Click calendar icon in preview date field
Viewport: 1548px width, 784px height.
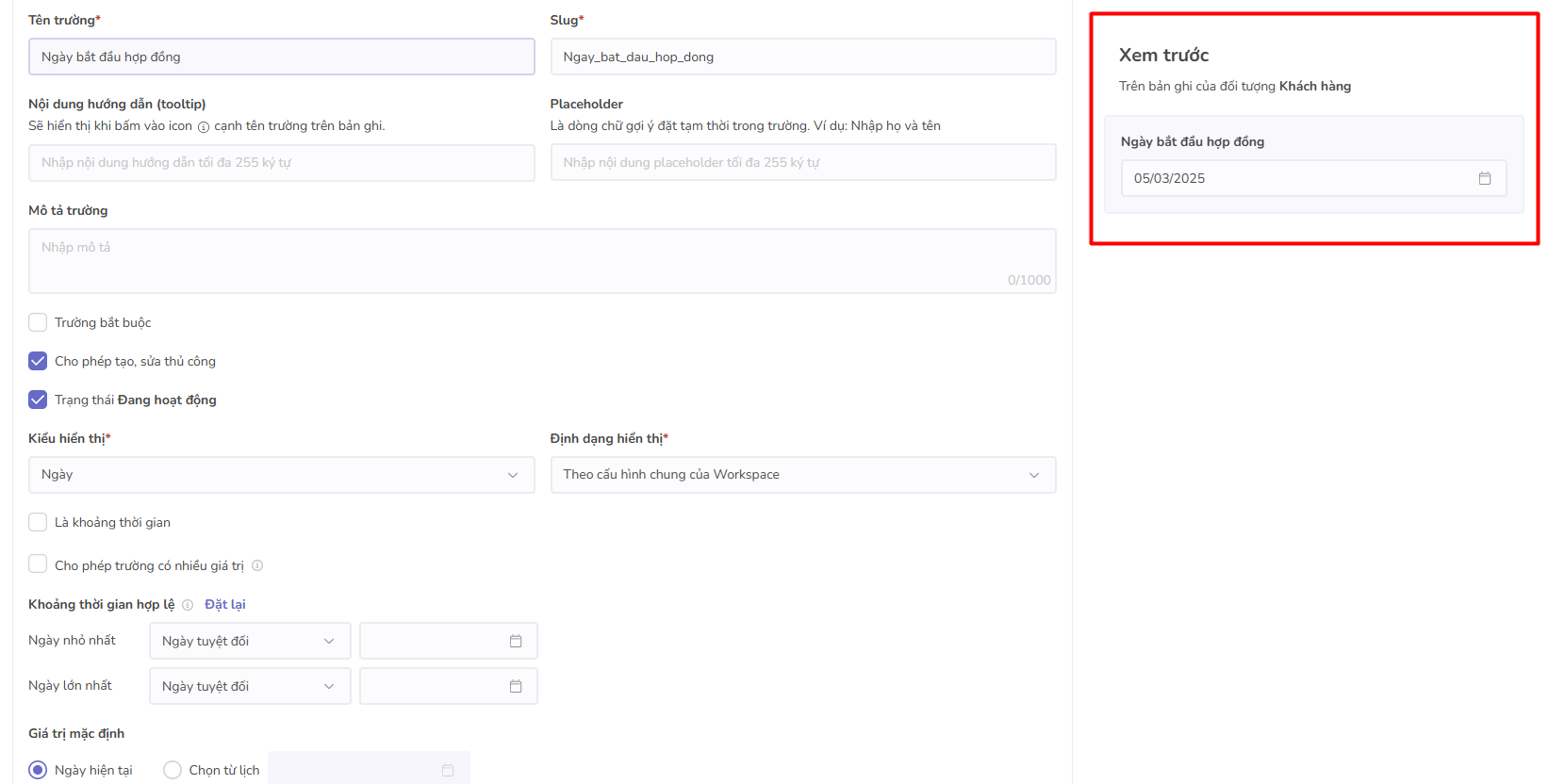pos(1484,178)
